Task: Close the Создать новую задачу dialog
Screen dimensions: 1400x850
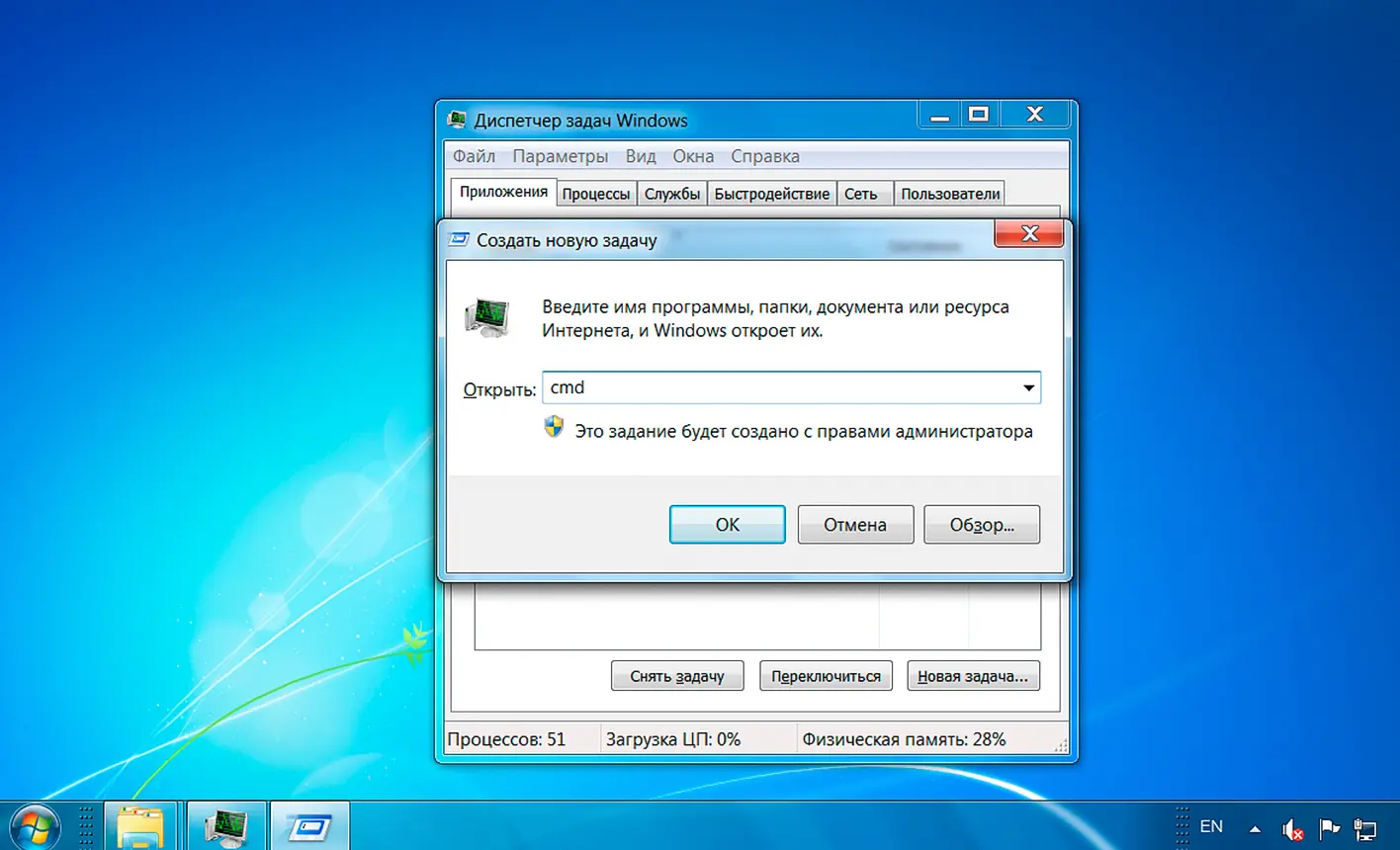Action: [x=1028, y=234]
